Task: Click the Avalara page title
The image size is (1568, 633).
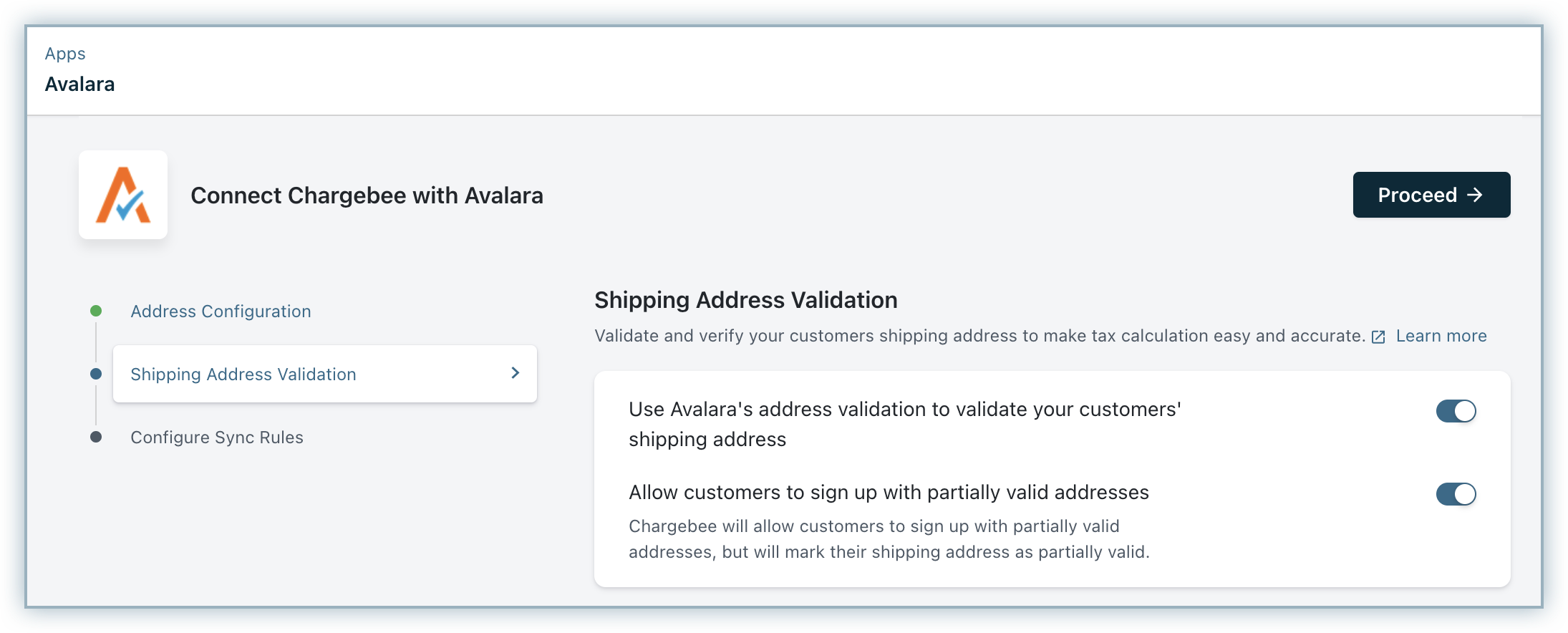Action: [79, 84]
